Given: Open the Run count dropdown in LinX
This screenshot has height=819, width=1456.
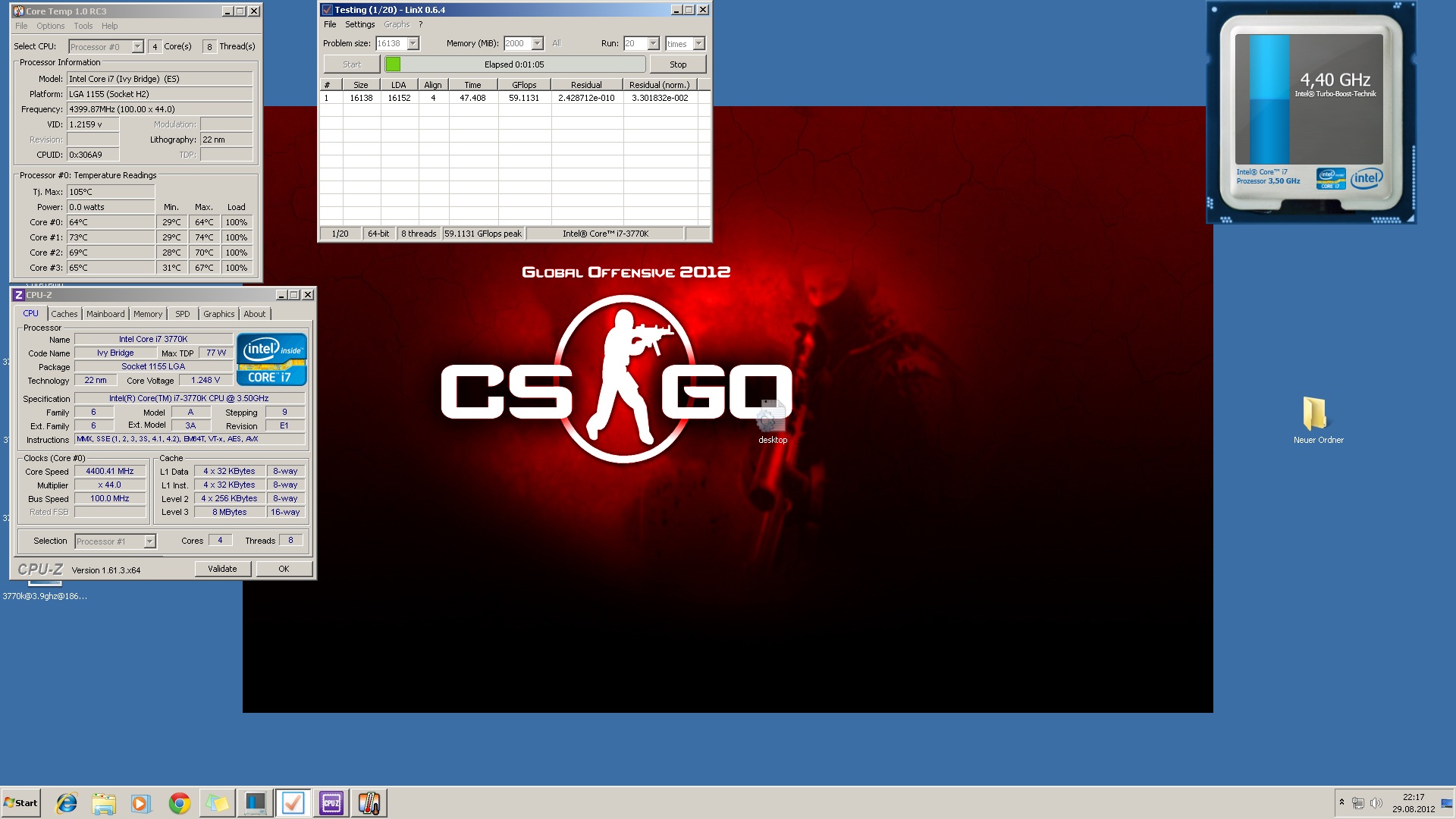Looking at the screenshot, I should coord(653,44).
